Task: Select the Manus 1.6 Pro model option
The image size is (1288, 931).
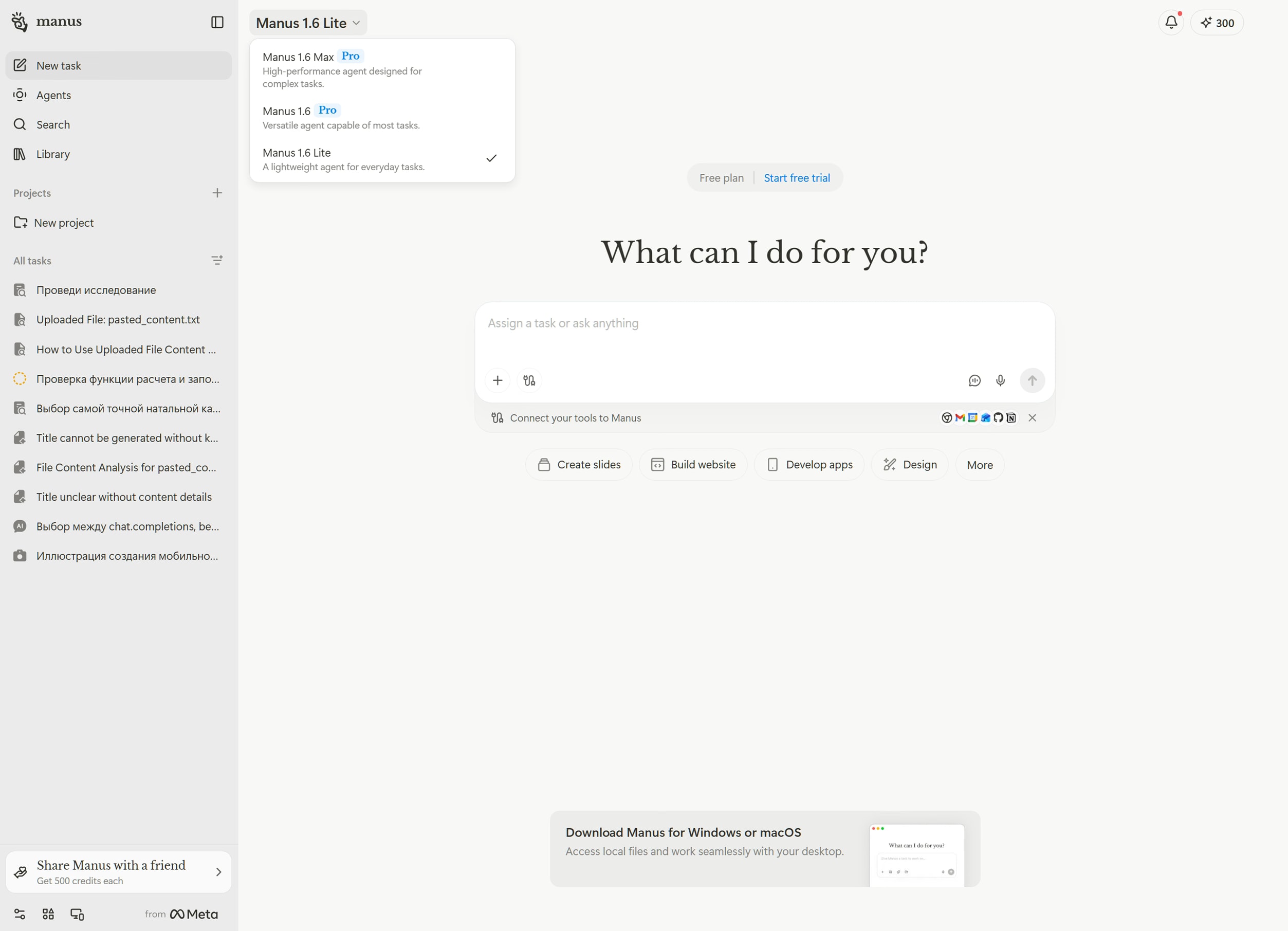Action: click(x=382, y=117)
